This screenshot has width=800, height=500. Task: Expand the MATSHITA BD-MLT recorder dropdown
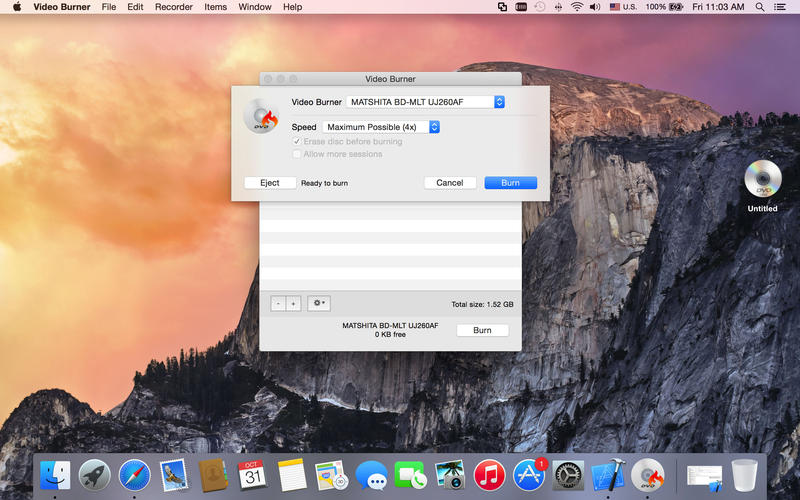click(425, 102)
